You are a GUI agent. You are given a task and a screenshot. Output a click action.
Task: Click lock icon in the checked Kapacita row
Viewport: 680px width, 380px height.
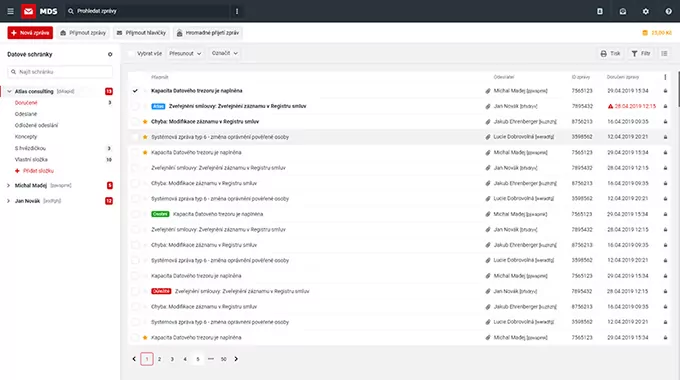(x=665, y=91)
